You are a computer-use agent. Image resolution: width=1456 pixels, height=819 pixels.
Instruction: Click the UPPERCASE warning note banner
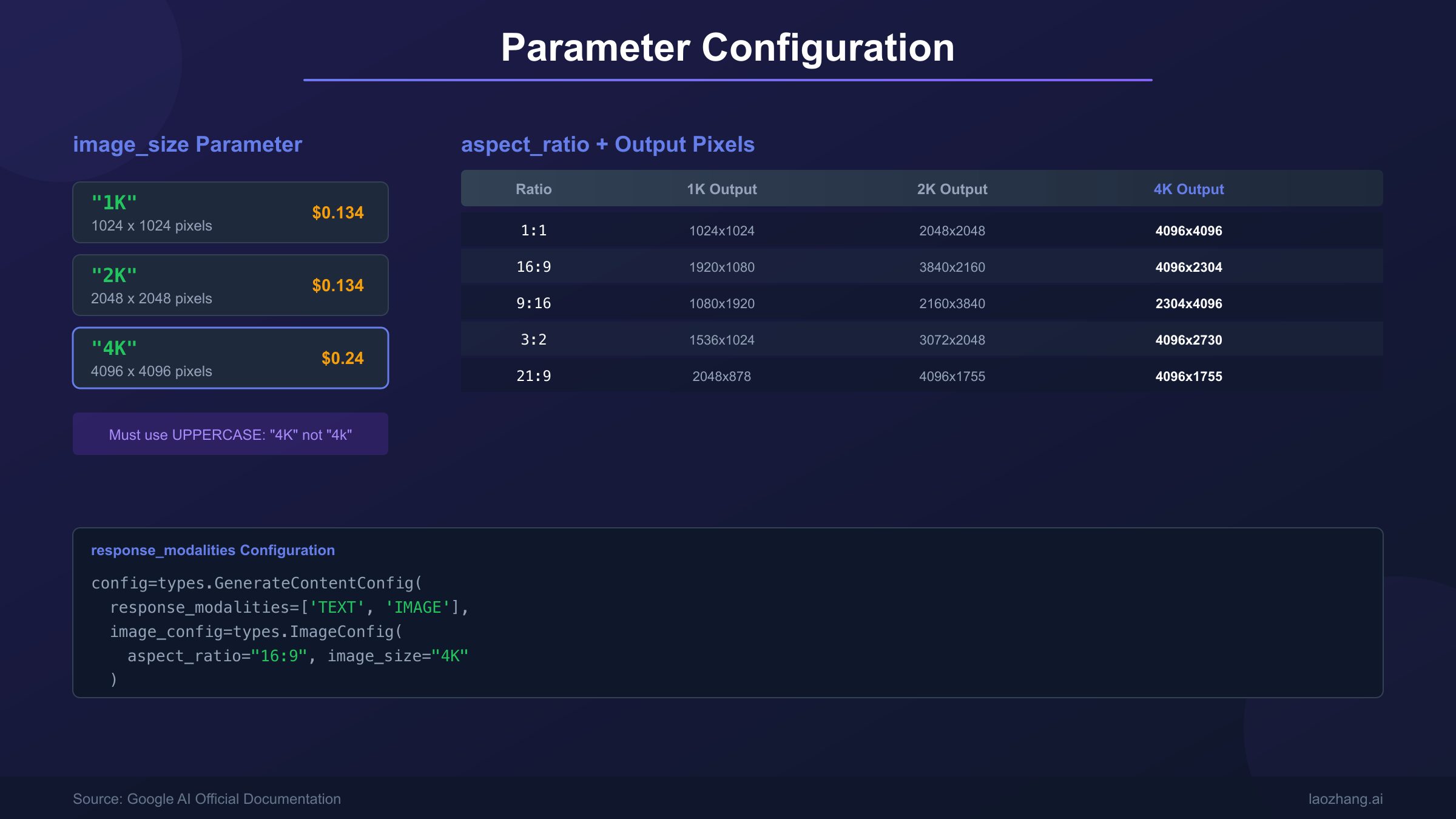point(230,434)
